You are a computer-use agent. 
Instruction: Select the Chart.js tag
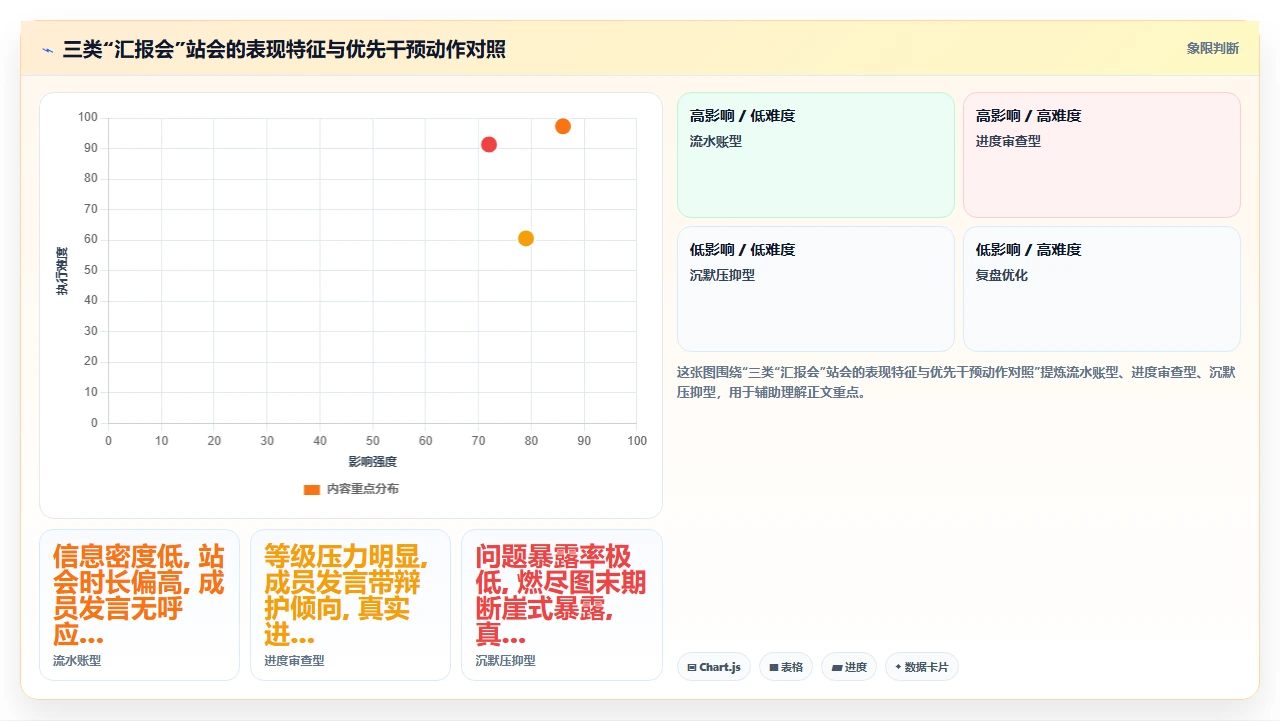[714, 667]
